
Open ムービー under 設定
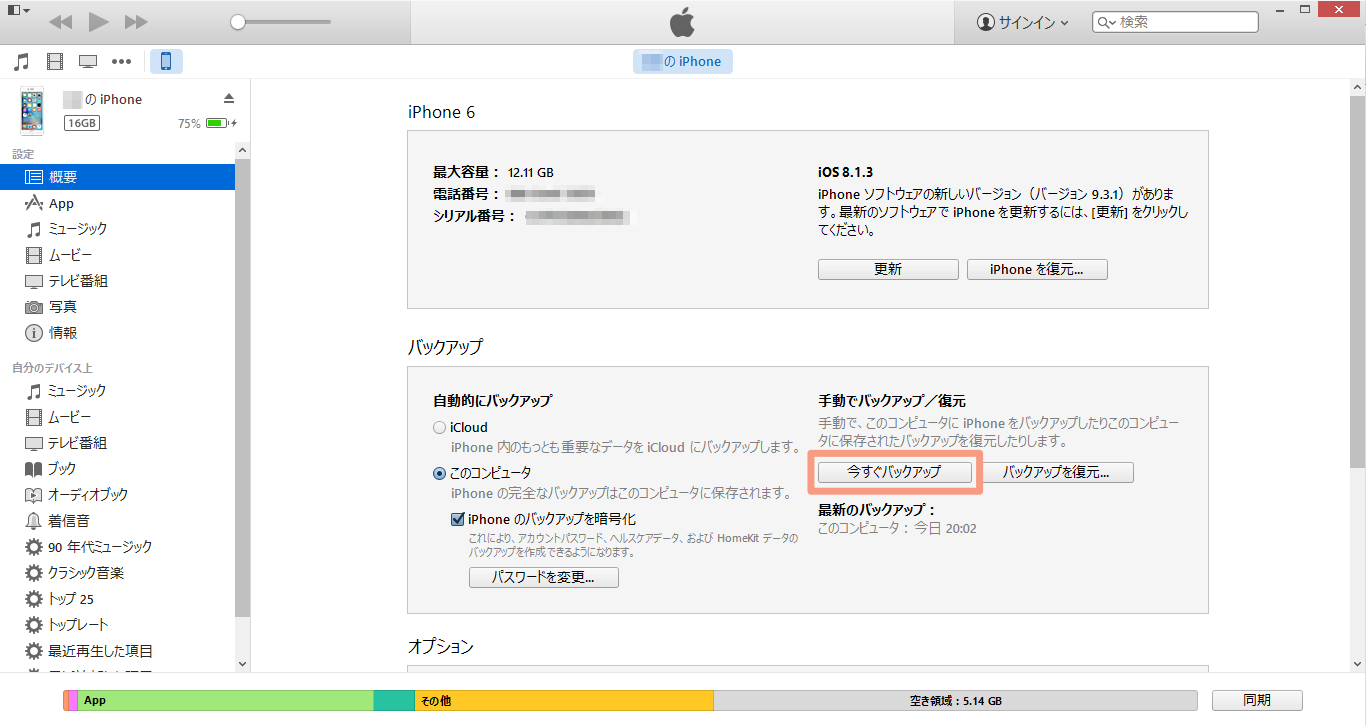[x=117, y=255]
